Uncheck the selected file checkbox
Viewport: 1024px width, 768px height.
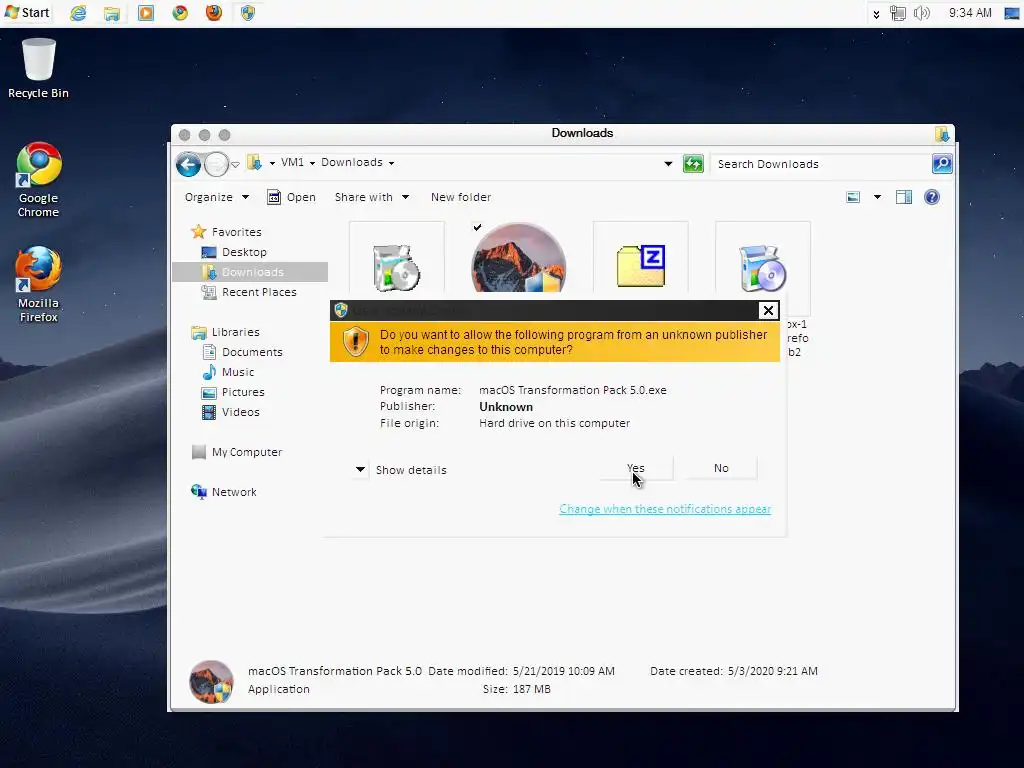(477, 227)
